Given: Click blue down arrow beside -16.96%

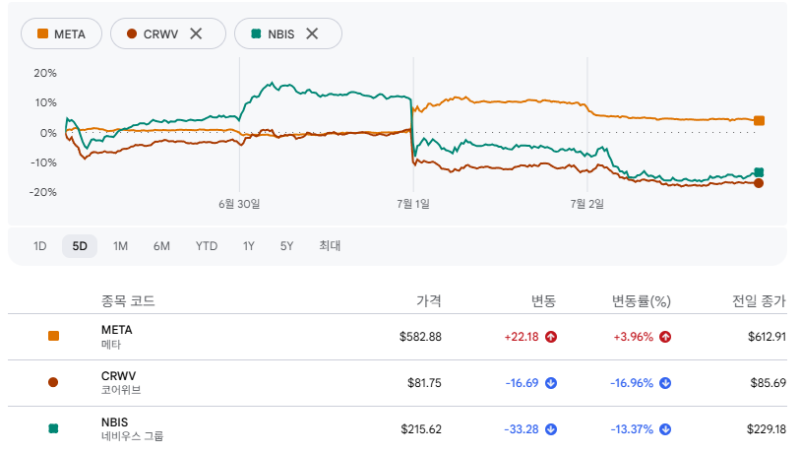Looking at the screenshot, I should pos(665,383).
